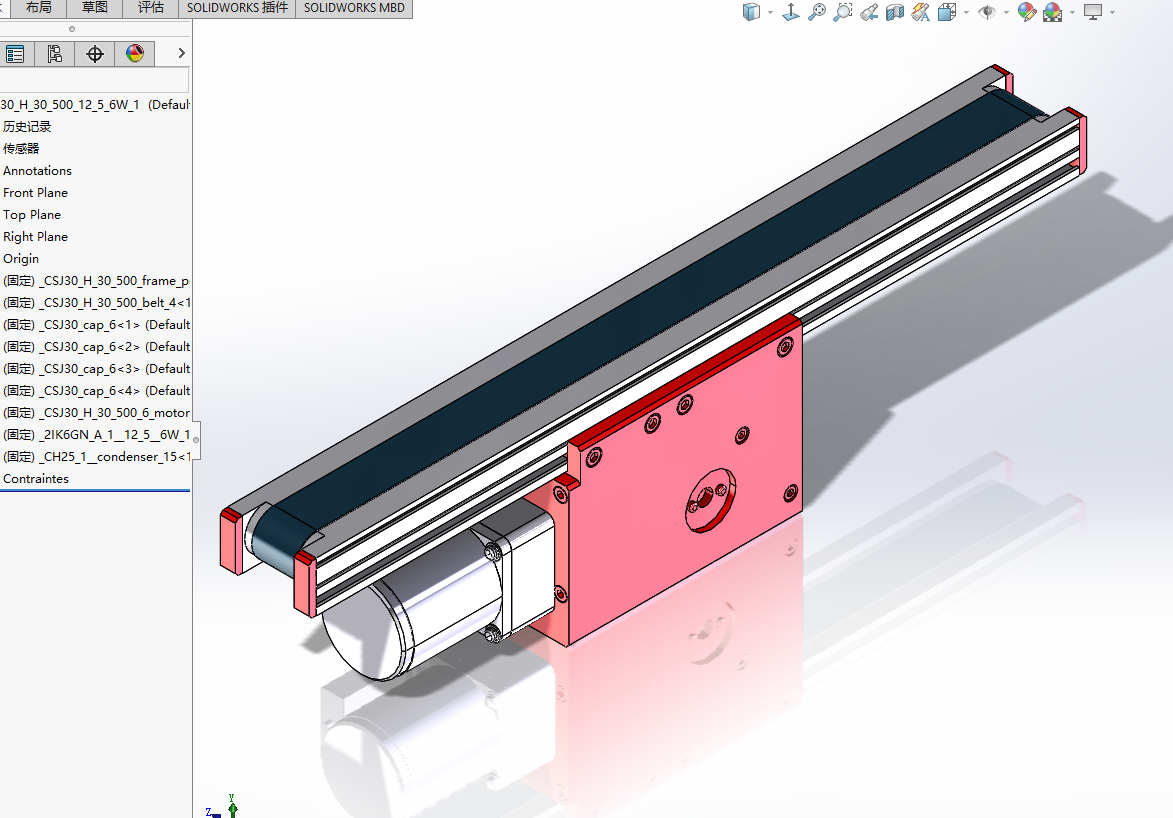Activate the Section View tool
This screenshot has width=1173, height=818.
(895, 12)
